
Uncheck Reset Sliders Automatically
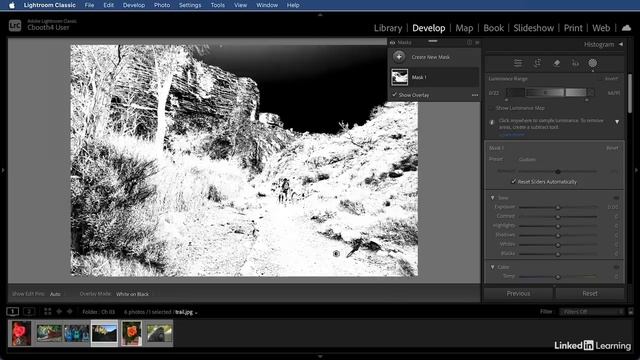[x=513, y=182]
